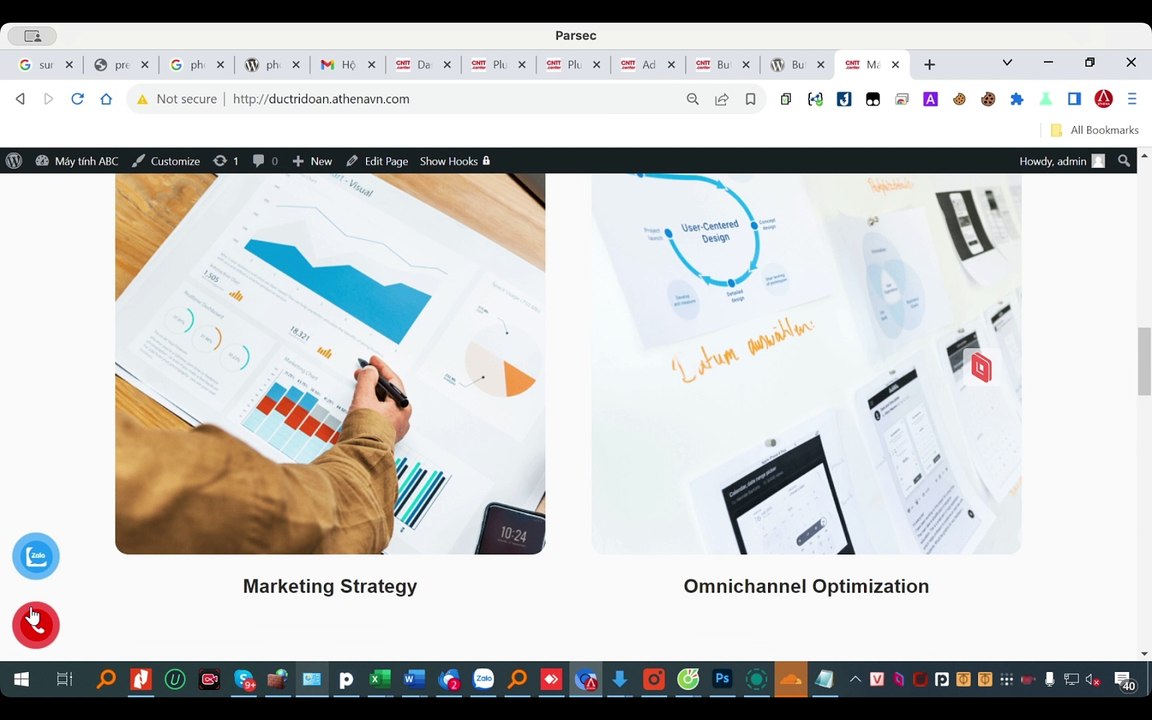Open Excel from the taskbar
The image size is (1152, 720).
pyautogui.click(x=379, y=680)
